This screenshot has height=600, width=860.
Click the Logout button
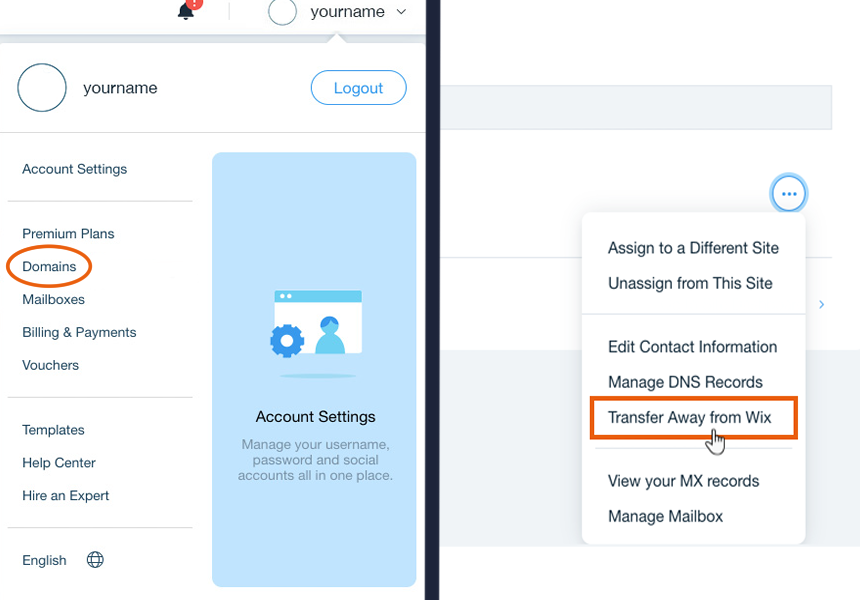pos(359,88)
